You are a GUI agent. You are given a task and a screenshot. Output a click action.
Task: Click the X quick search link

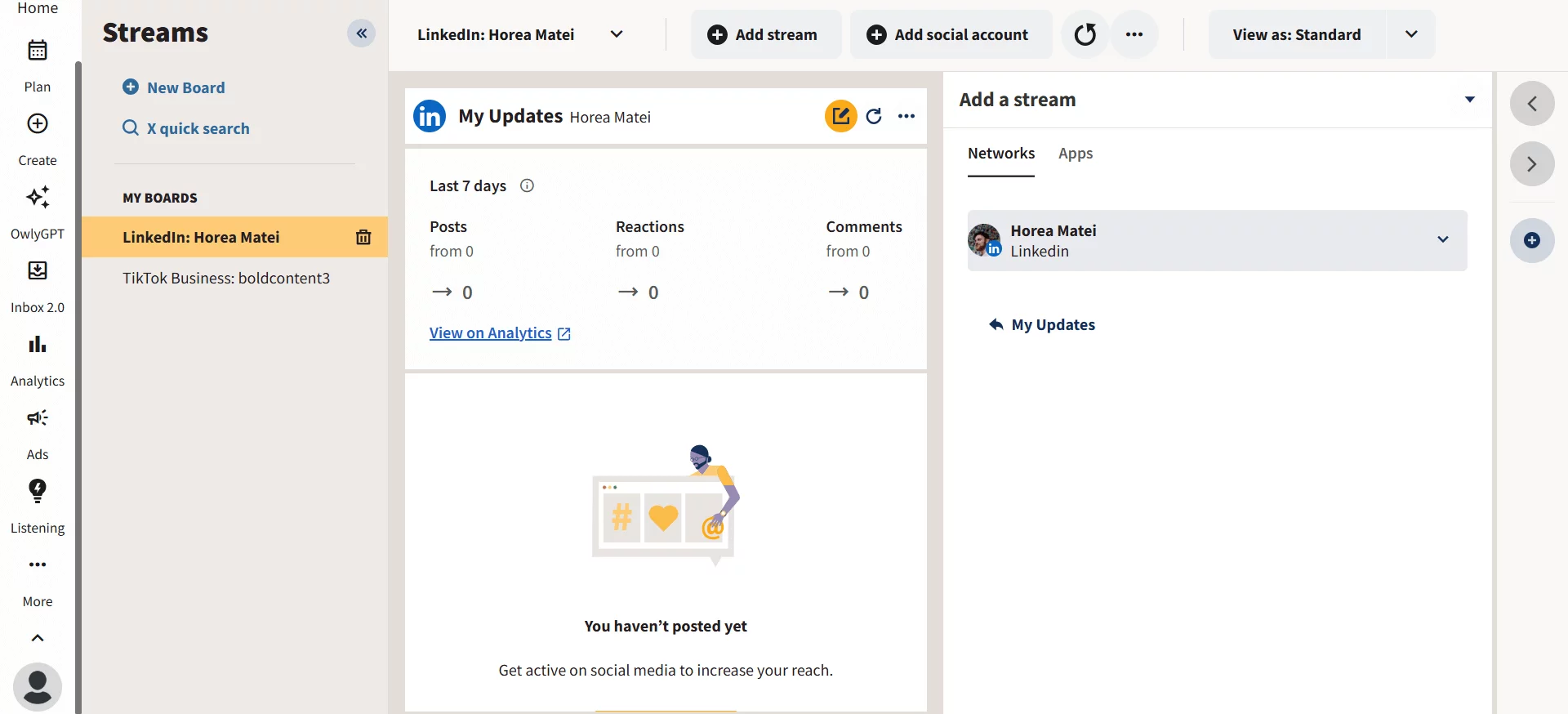click(x=198, y=128)
